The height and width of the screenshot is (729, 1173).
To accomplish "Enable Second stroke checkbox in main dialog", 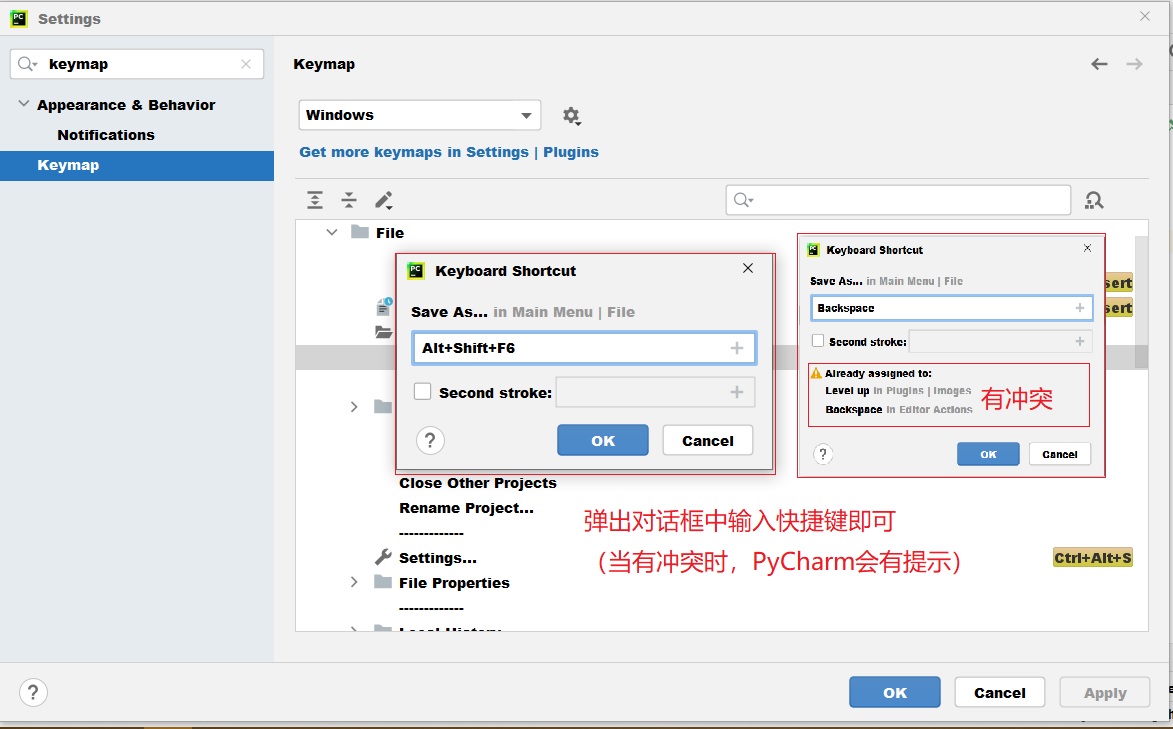I will coord(423,392).
